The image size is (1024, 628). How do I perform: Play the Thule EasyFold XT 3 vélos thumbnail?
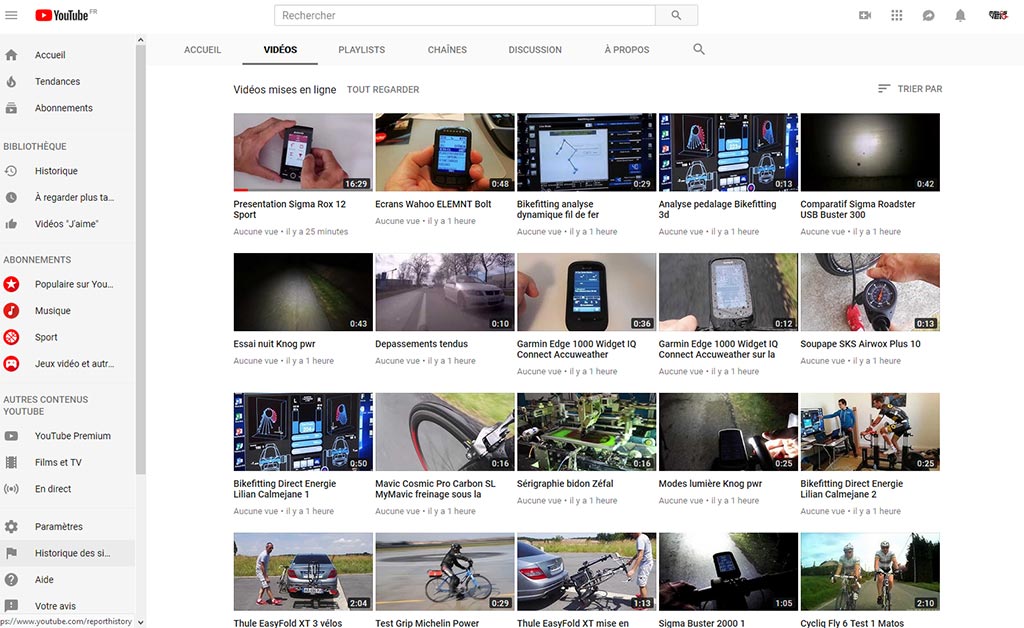click(x=303, y=571)
